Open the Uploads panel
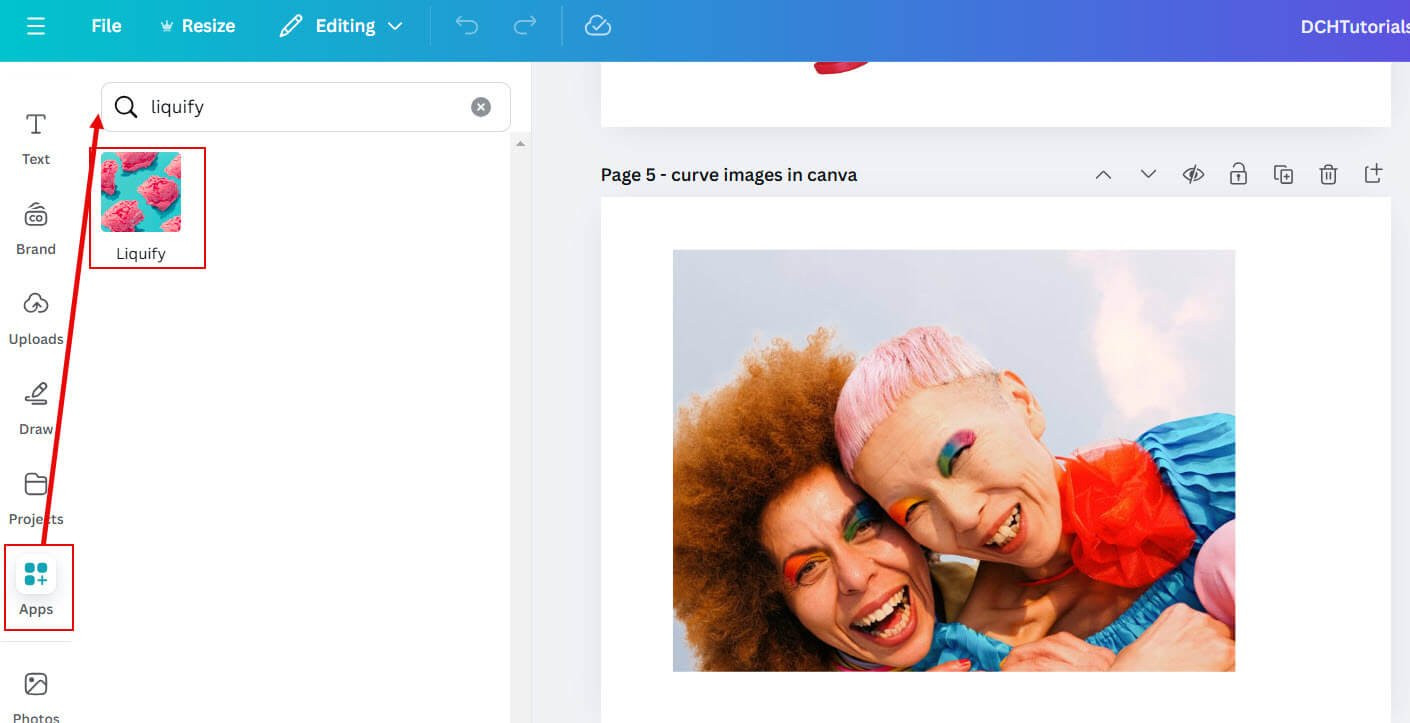Screen dimensions: 1410x723 click(36, 318)
